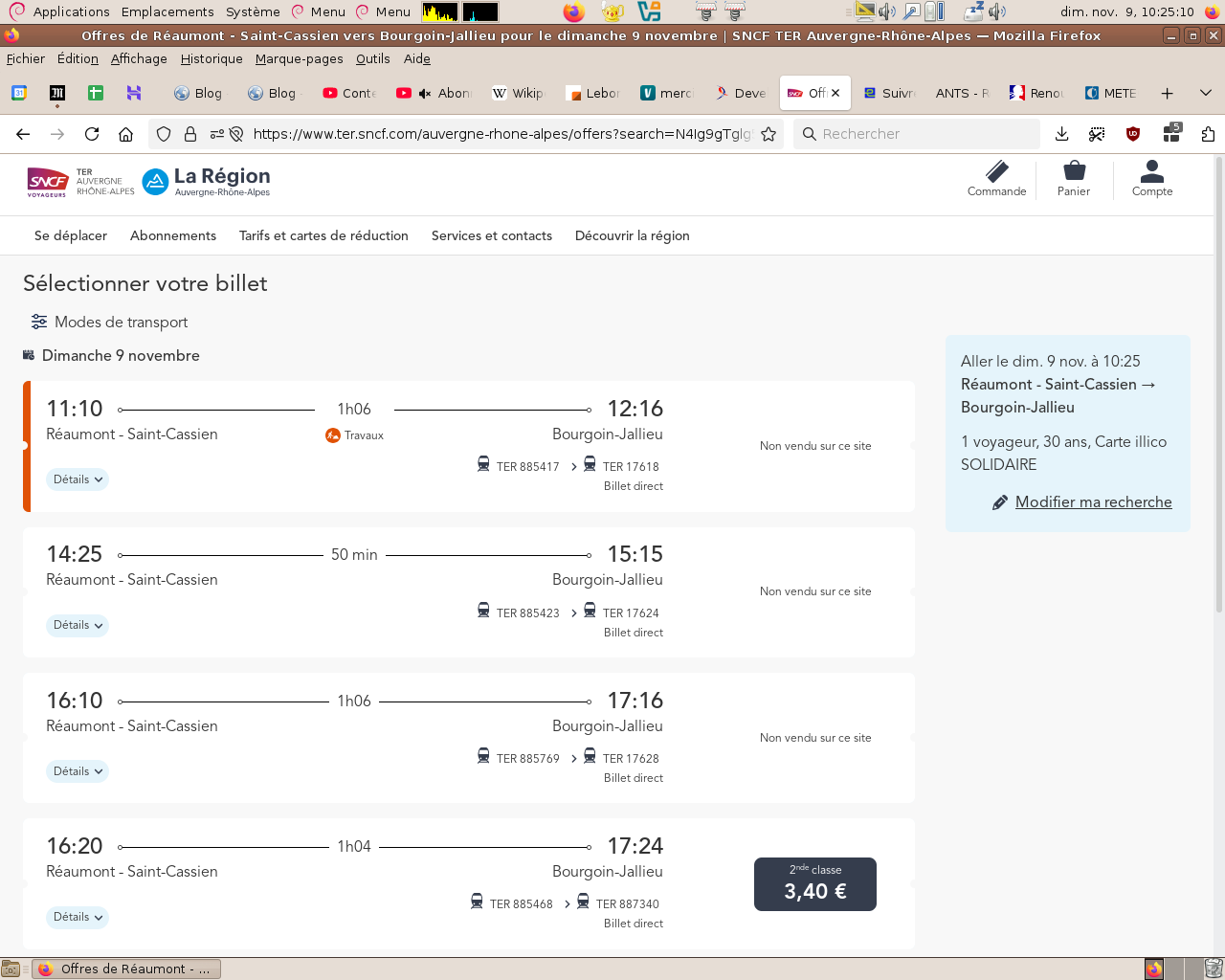Click the home page icon
The image size is (1225, 980).
[125, 134]
